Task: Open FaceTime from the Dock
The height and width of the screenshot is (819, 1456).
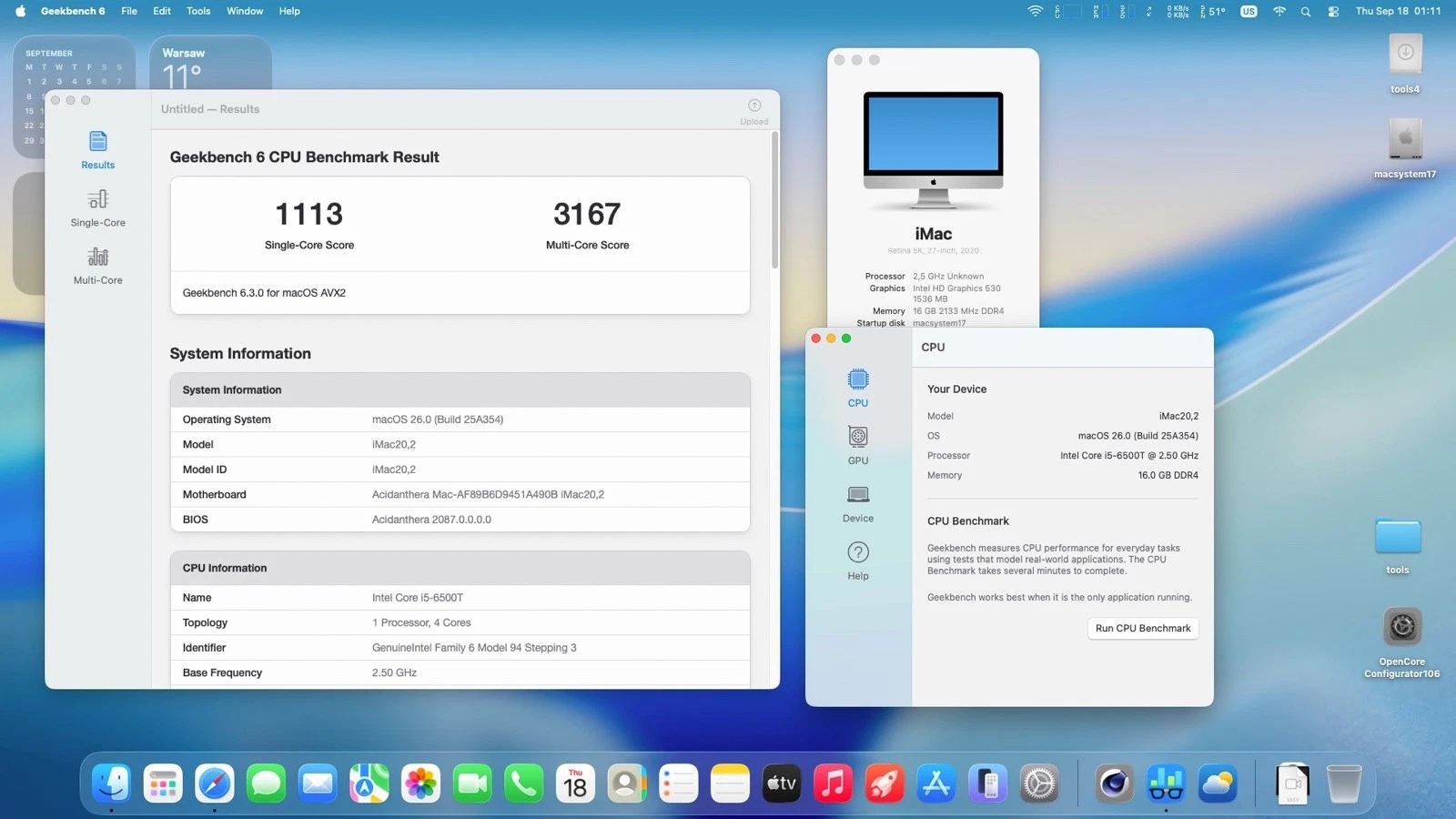Action: (472, 783)
